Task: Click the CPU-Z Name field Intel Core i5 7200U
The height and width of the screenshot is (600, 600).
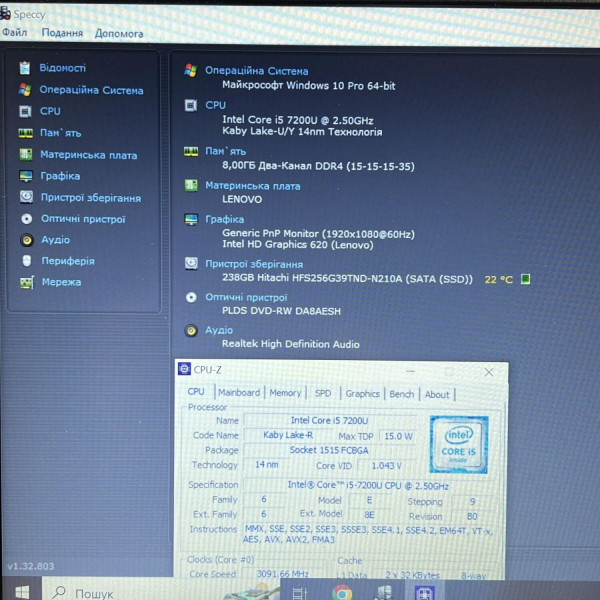Action: coord(329,421)
